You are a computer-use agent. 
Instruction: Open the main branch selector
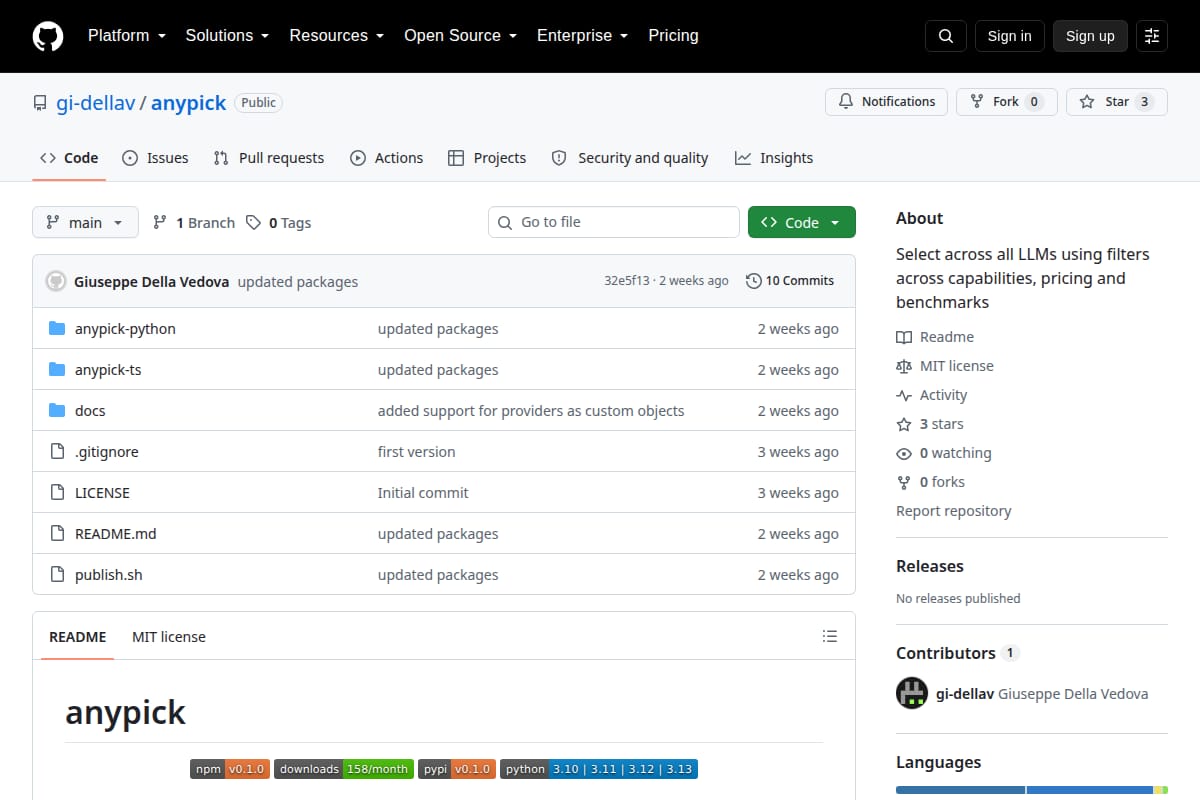tap(85, 222)
